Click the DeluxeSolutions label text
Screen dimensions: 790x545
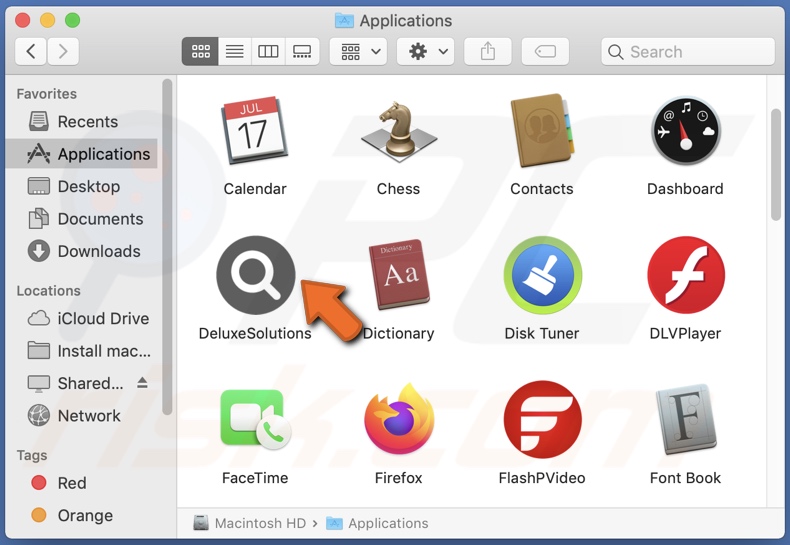click(255, 333)
